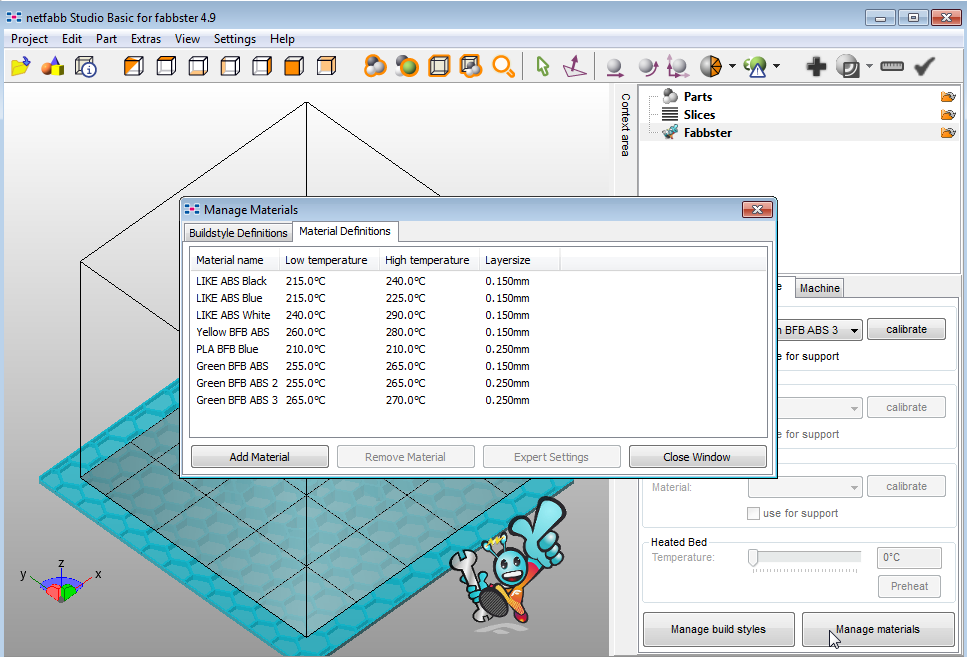Click the ruler measurement icon
The height and width of the screenshot is (657, 967).
tap(893, 67)
